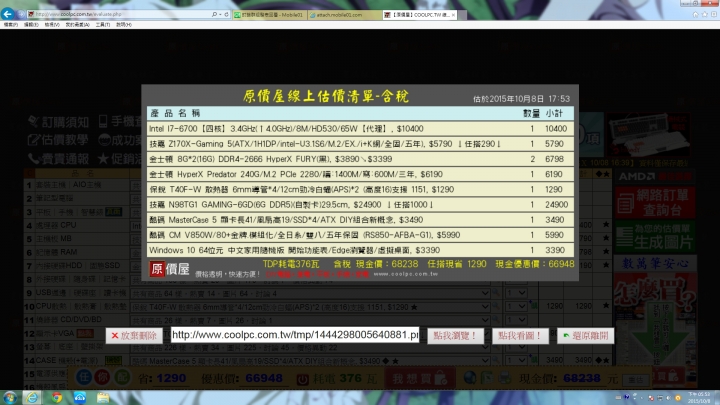Open quantity dropdown in CASE row
The width and height of the screenshot is (720, 405).
516,361
